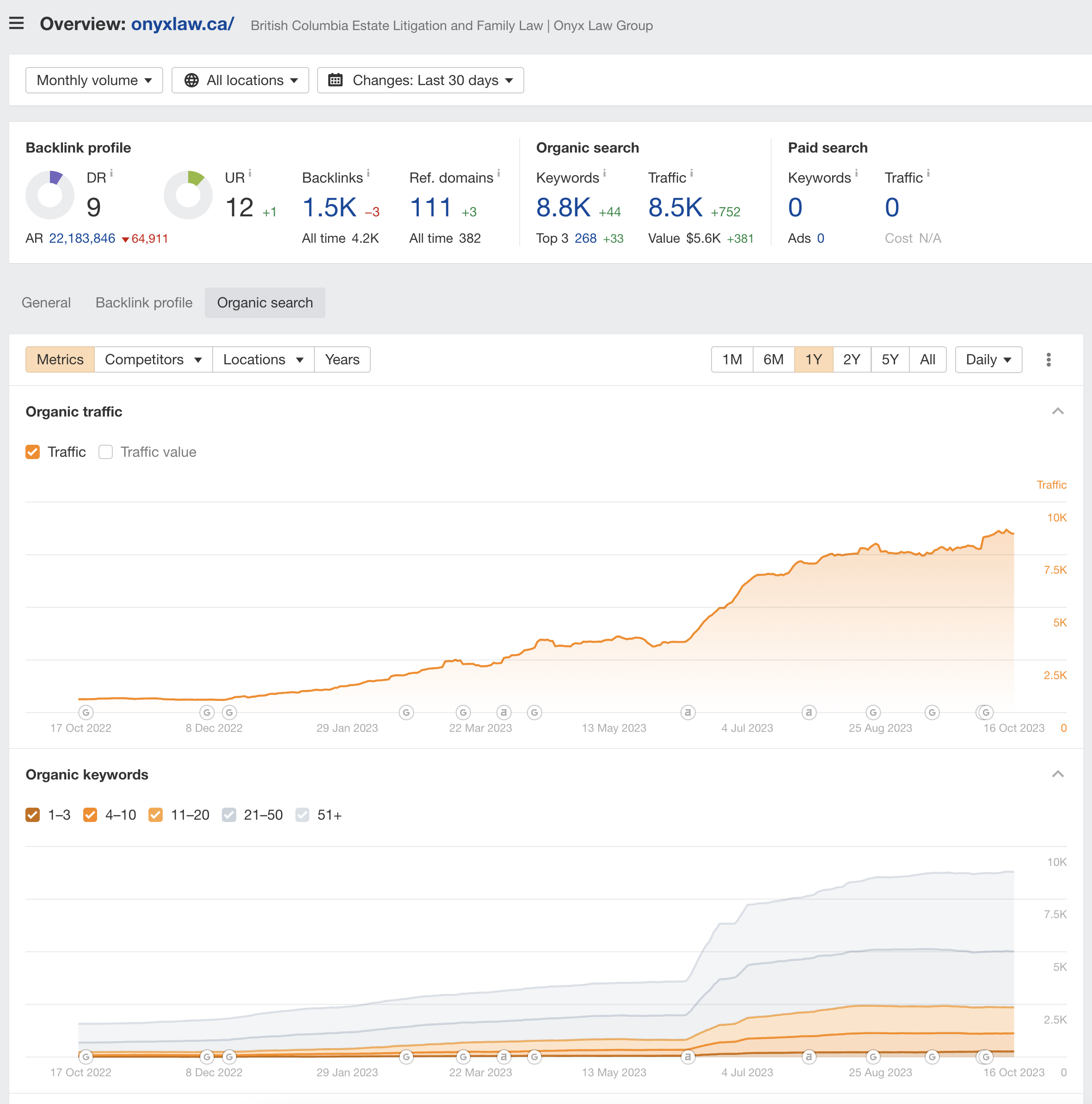Click the Paid search Traffic info icon
The width and height of the screenshot is (1092, 1104).
coord(928,173)
